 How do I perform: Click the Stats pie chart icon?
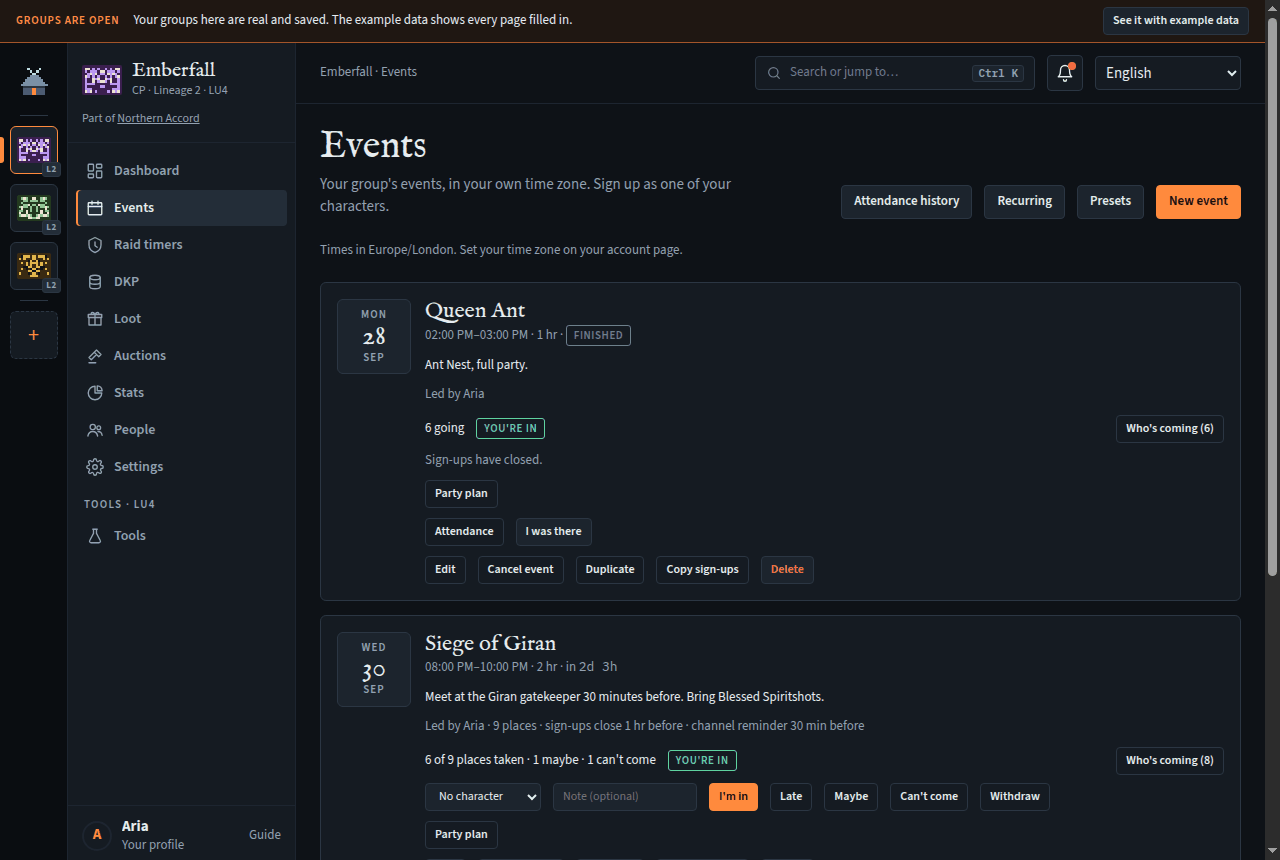[x=95, y=393]
